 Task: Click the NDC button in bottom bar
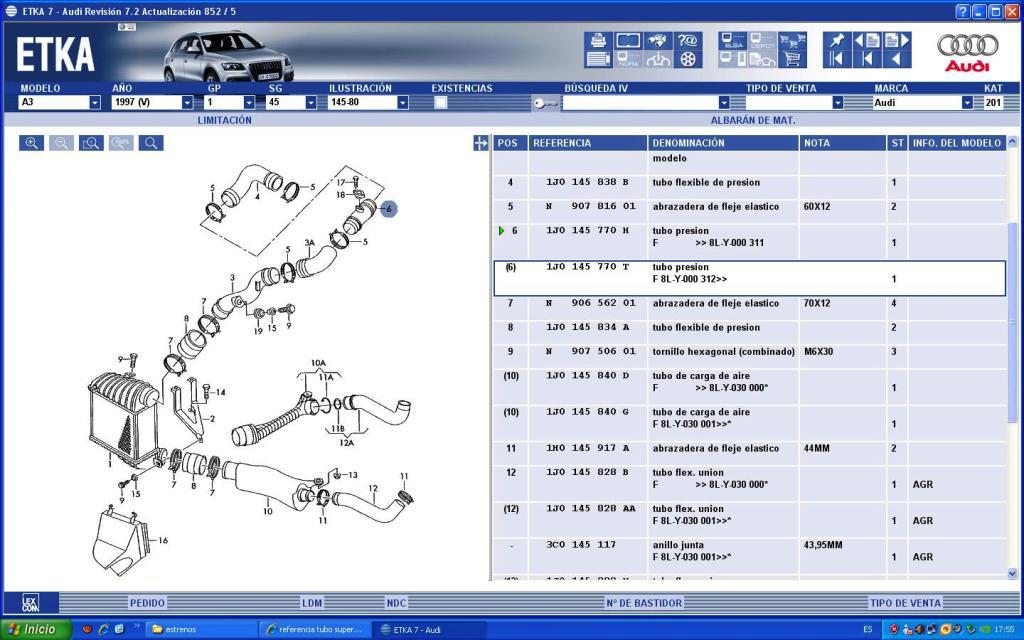396,603
